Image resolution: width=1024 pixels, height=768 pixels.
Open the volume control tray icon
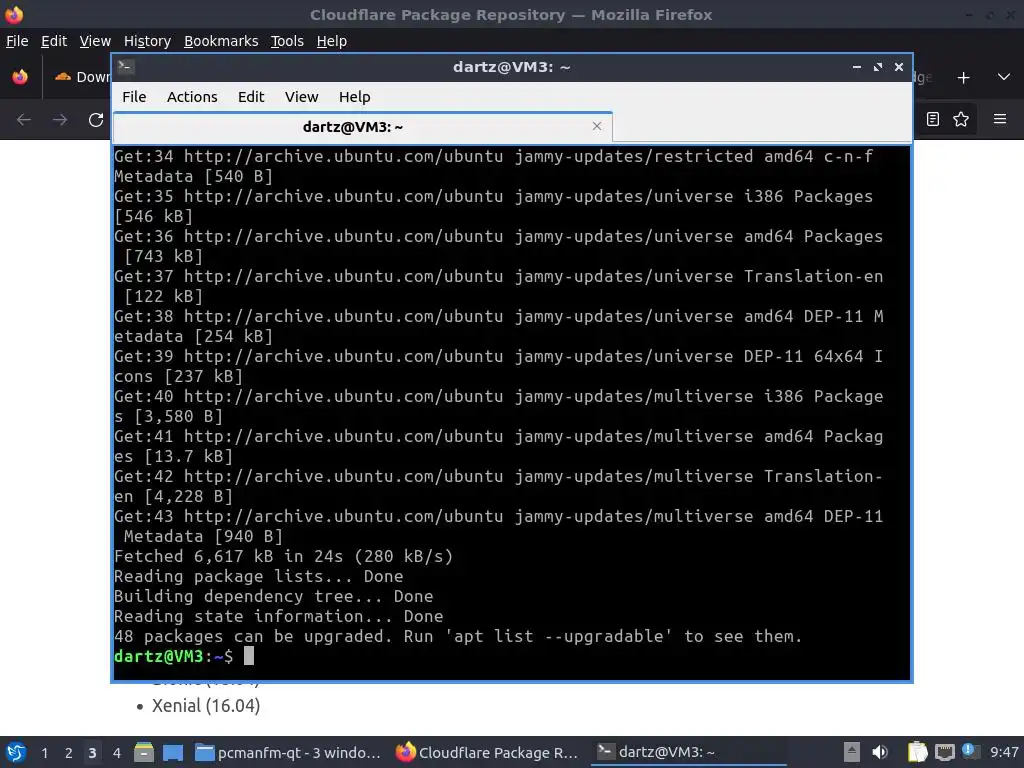tap(880, 752)
